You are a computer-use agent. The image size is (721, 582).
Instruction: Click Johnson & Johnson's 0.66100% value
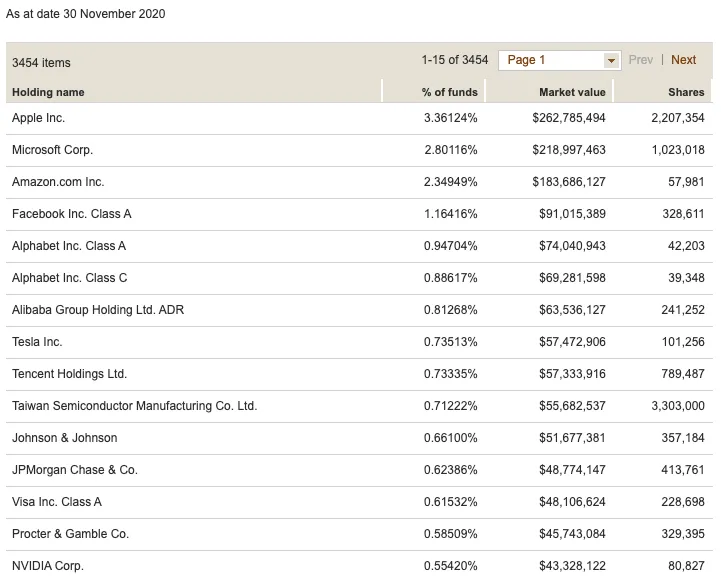pyautogui.click(x=451, y=438)
